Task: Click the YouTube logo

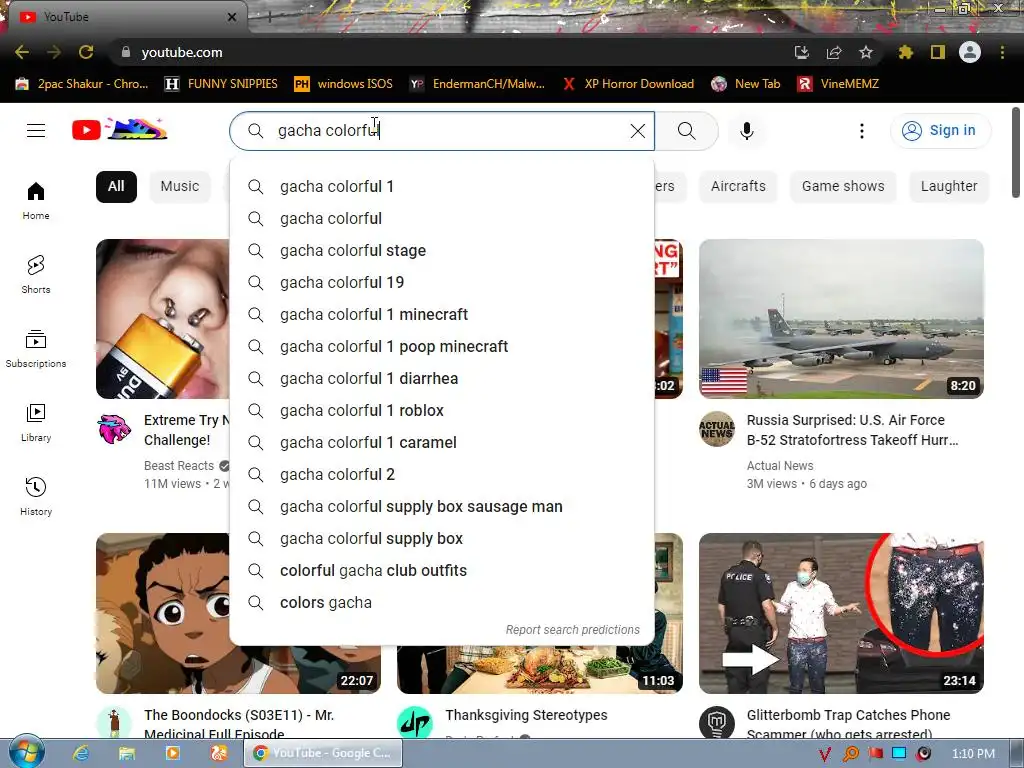Action: coord(119,129)
